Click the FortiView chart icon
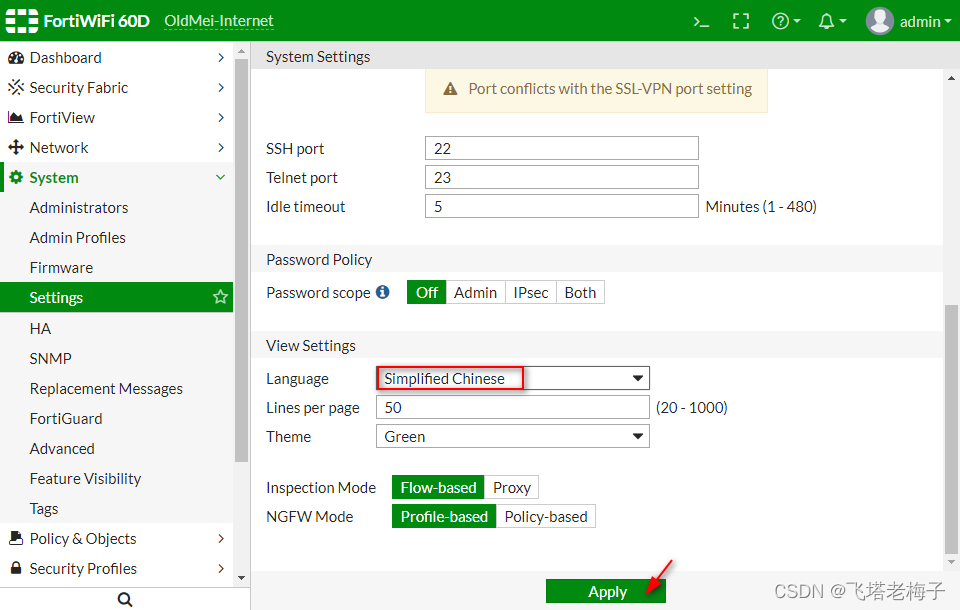The height and width of the screenshot is (610, 960). click(x=16, y=118)
